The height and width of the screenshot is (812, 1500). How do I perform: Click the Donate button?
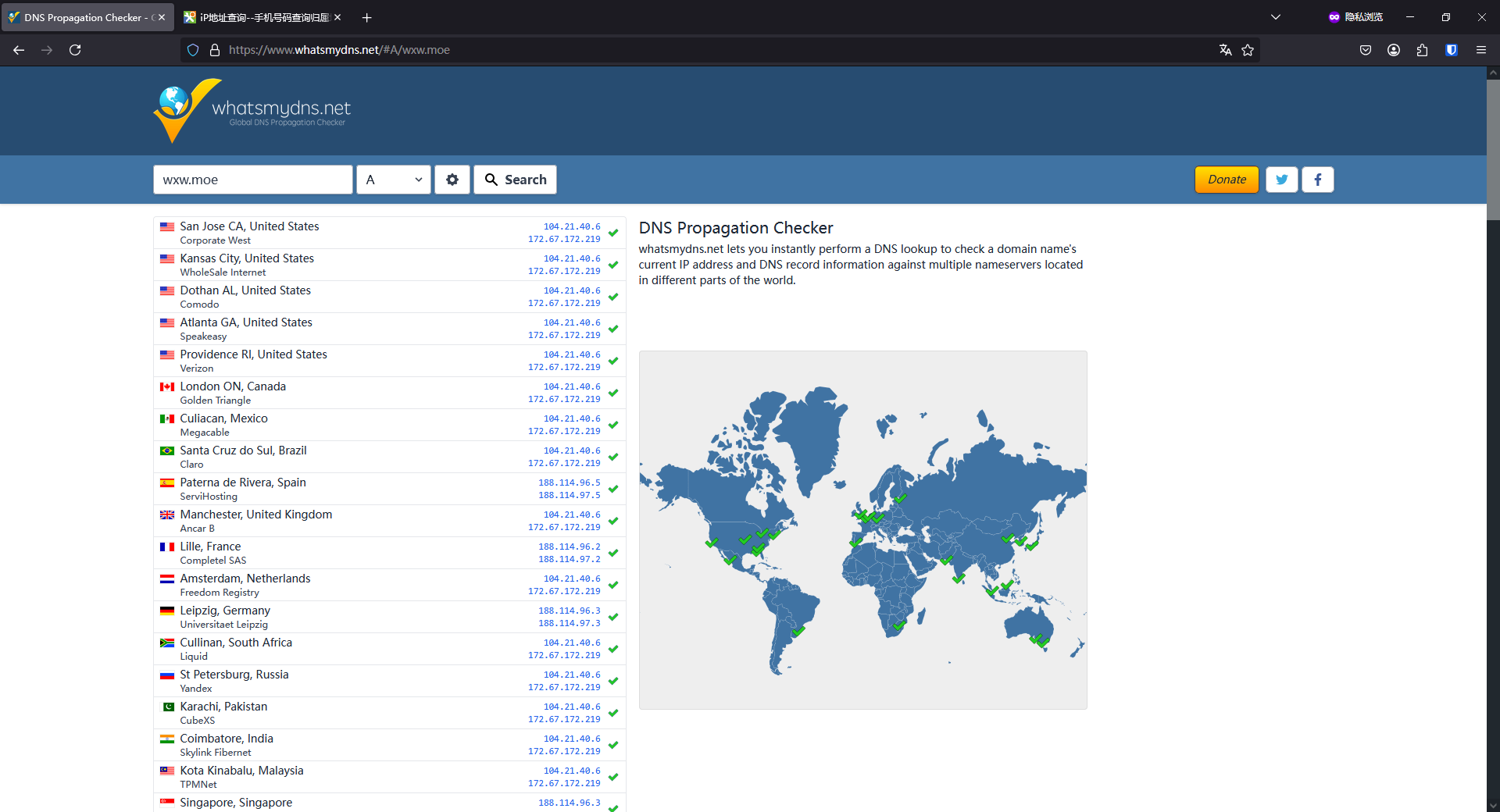1227,180
